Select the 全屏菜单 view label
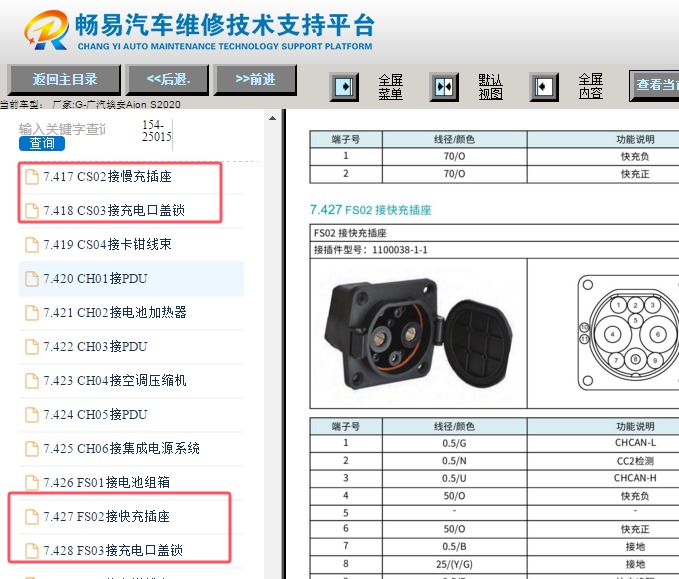The height and width of the screenshot is (579, 679). [x=391, y=87]
